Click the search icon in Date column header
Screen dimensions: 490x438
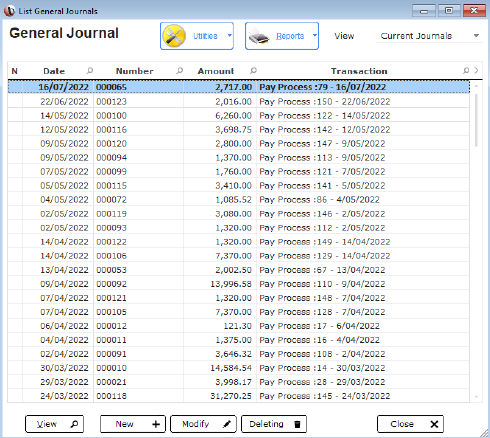pyautogui.click(x=89, y=71)
